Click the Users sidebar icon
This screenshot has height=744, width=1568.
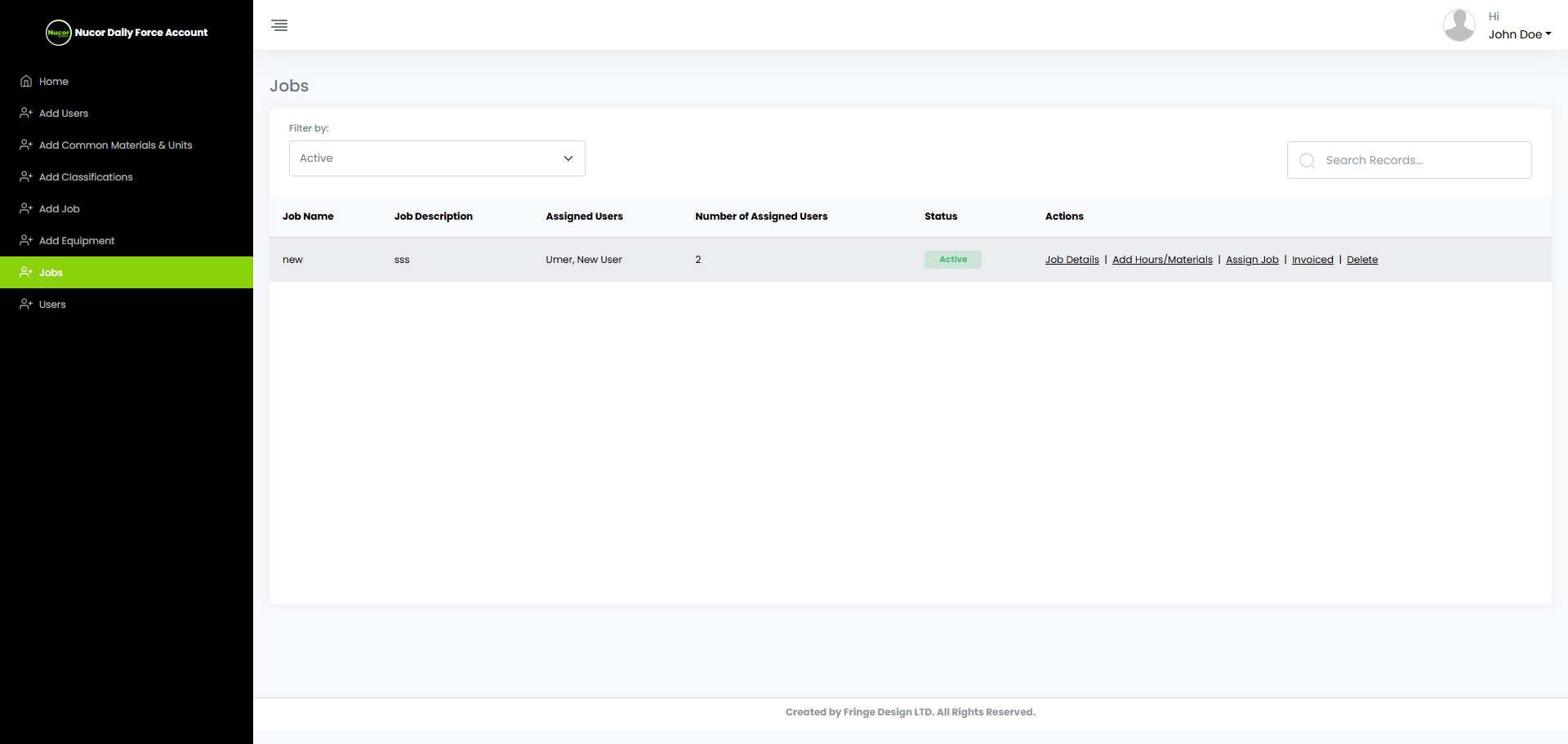tap(25, 304)
